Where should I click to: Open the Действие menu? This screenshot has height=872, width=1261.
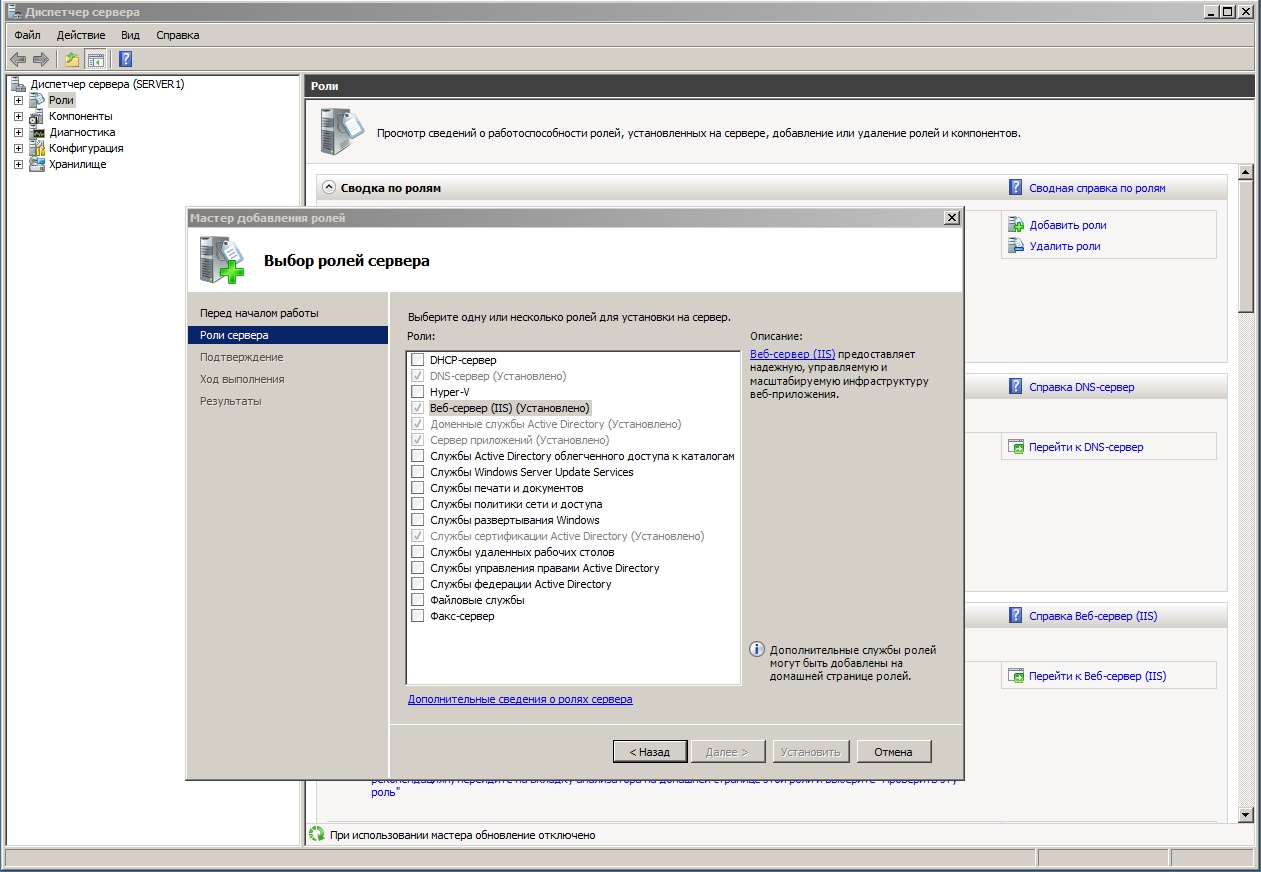81,35
